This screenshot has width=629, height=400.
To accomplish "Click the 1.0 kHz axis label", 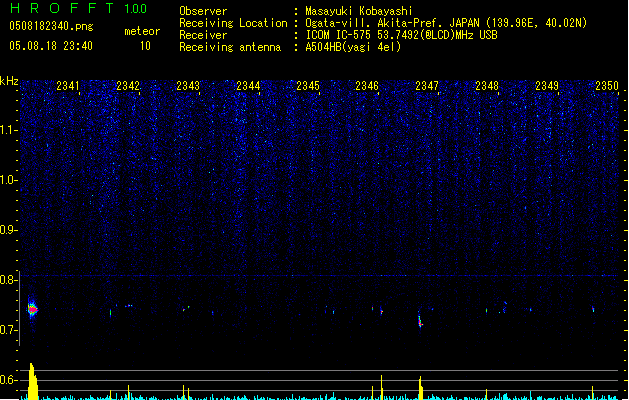I will 9,180.
